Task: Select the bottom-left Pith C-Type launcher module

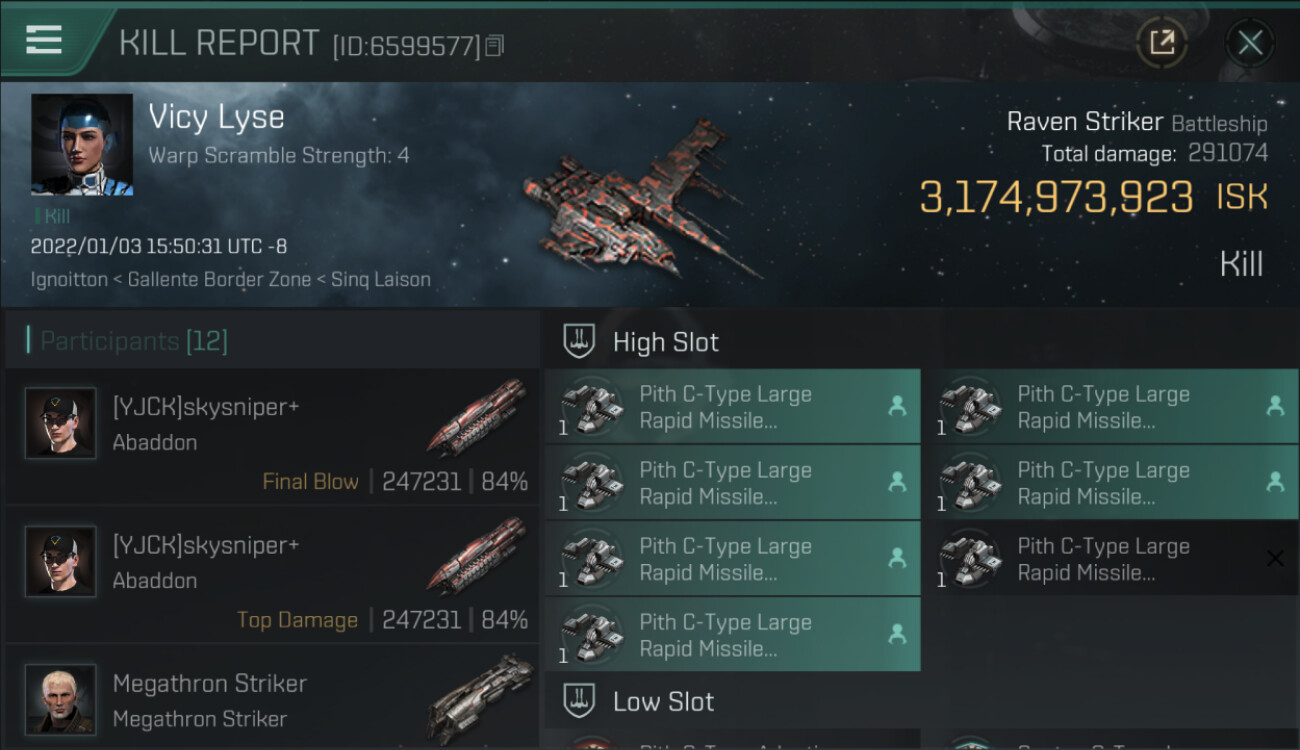Action: [731, 635]
